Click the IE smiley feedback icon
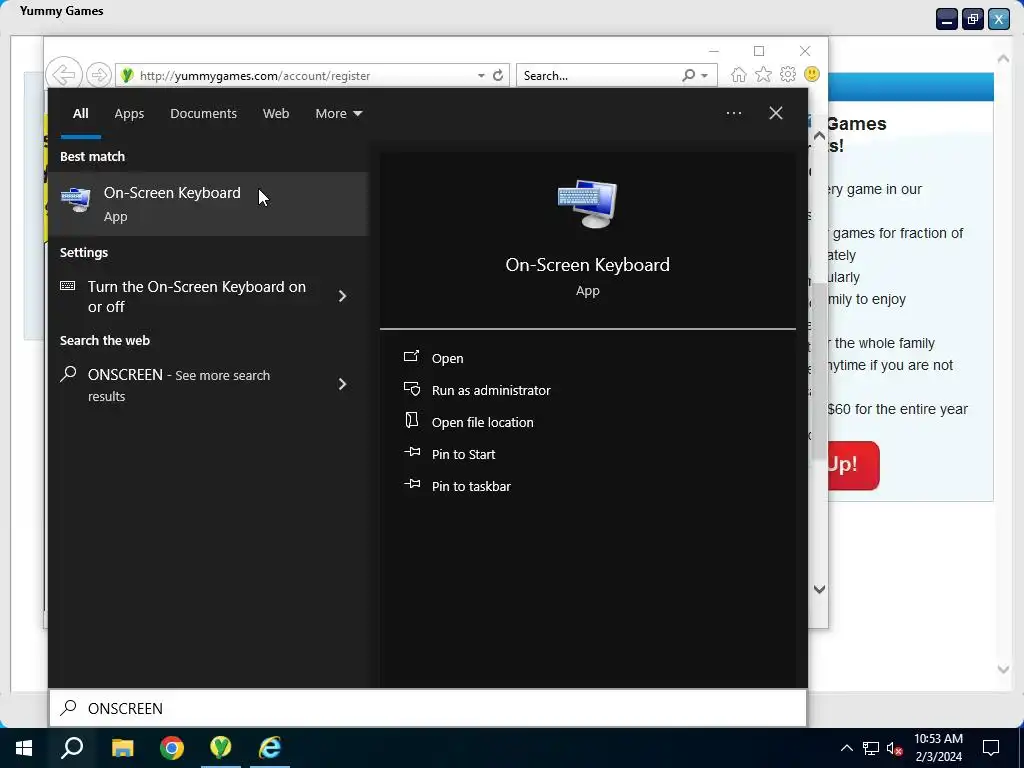This screenshot has width=1024, height=768. [x=812, y=74]
